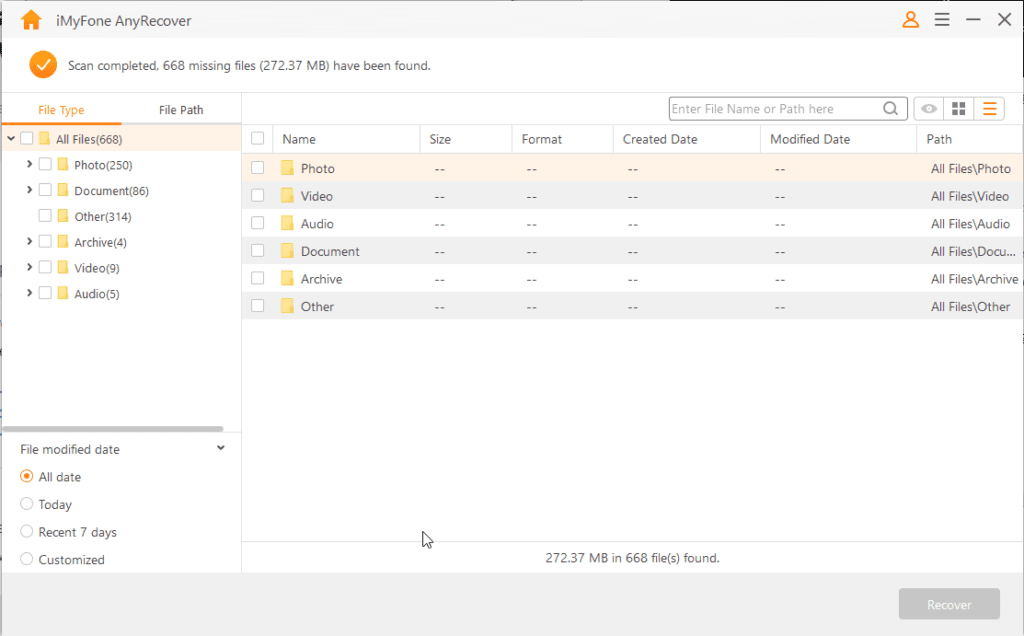The height and width of the screenshot is (636, 1024).
Task: Collapse the File modified date section
Action: pos(221,448)
